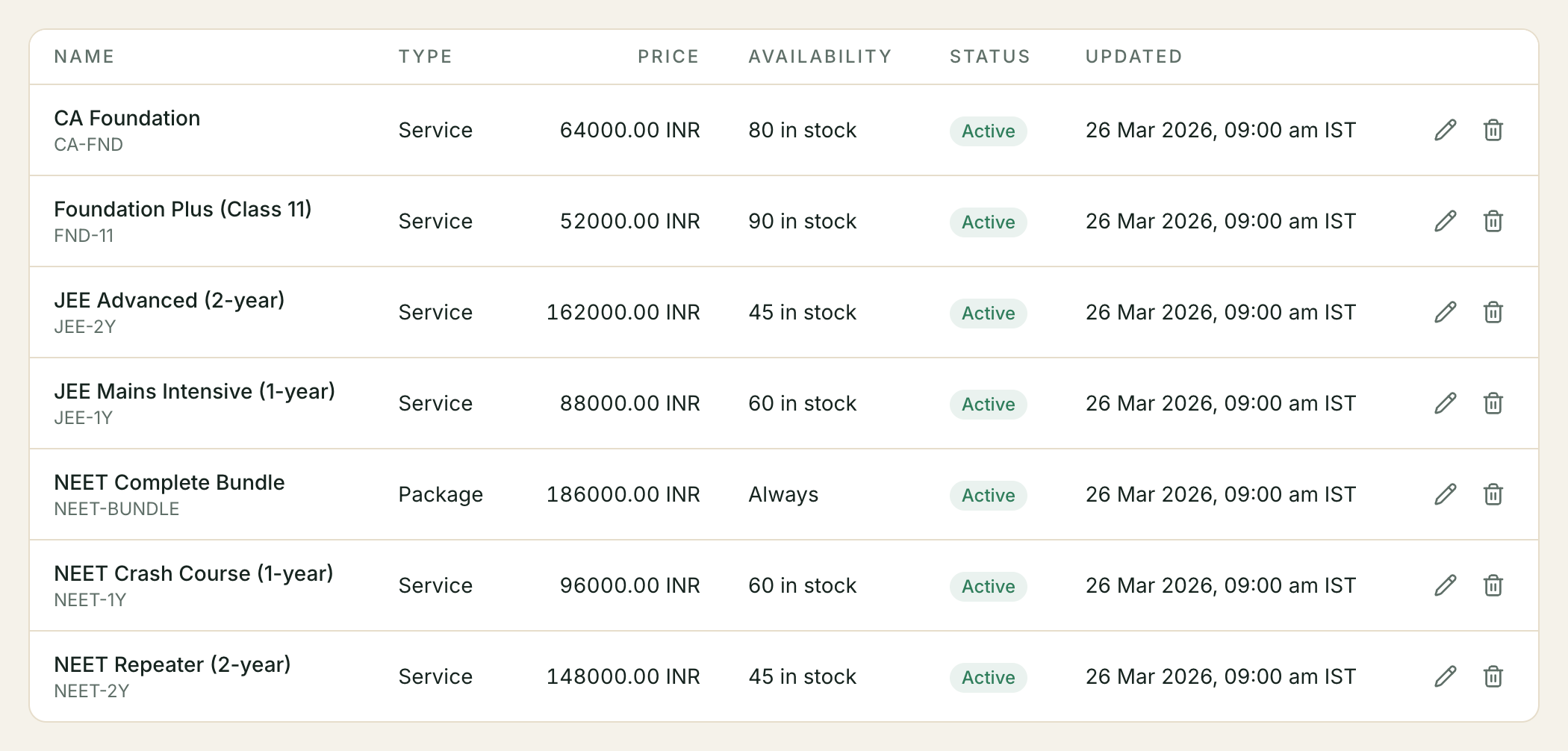Image resolution: width=1568 pixels, height=751 pixels.
Task: Click the NEET-1Y code
Action: (x=90, y=599)
